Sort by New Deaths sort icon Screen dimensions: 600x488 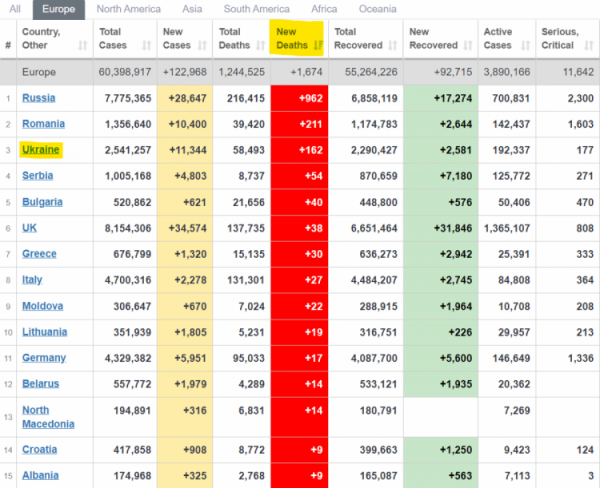tap(318, 46)
